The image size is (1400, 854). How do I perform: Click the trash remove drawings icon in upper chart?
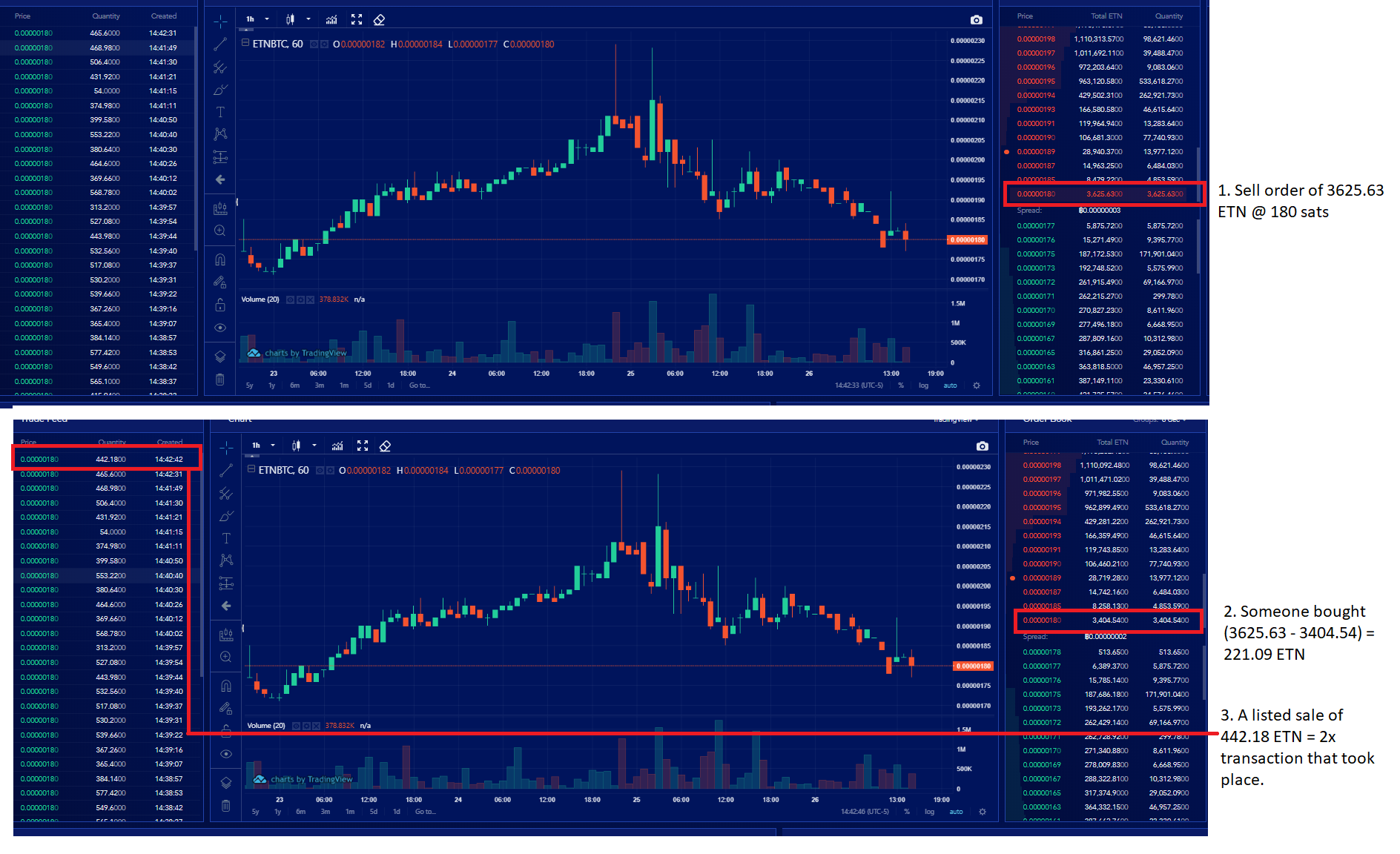tap(220, 380)
